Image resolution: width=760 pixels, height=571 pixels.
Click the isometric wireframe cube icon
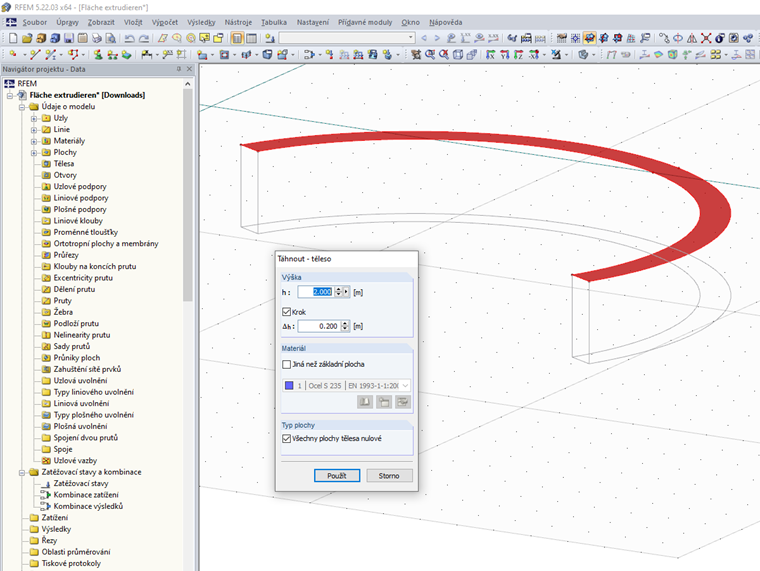click(458, 55)
